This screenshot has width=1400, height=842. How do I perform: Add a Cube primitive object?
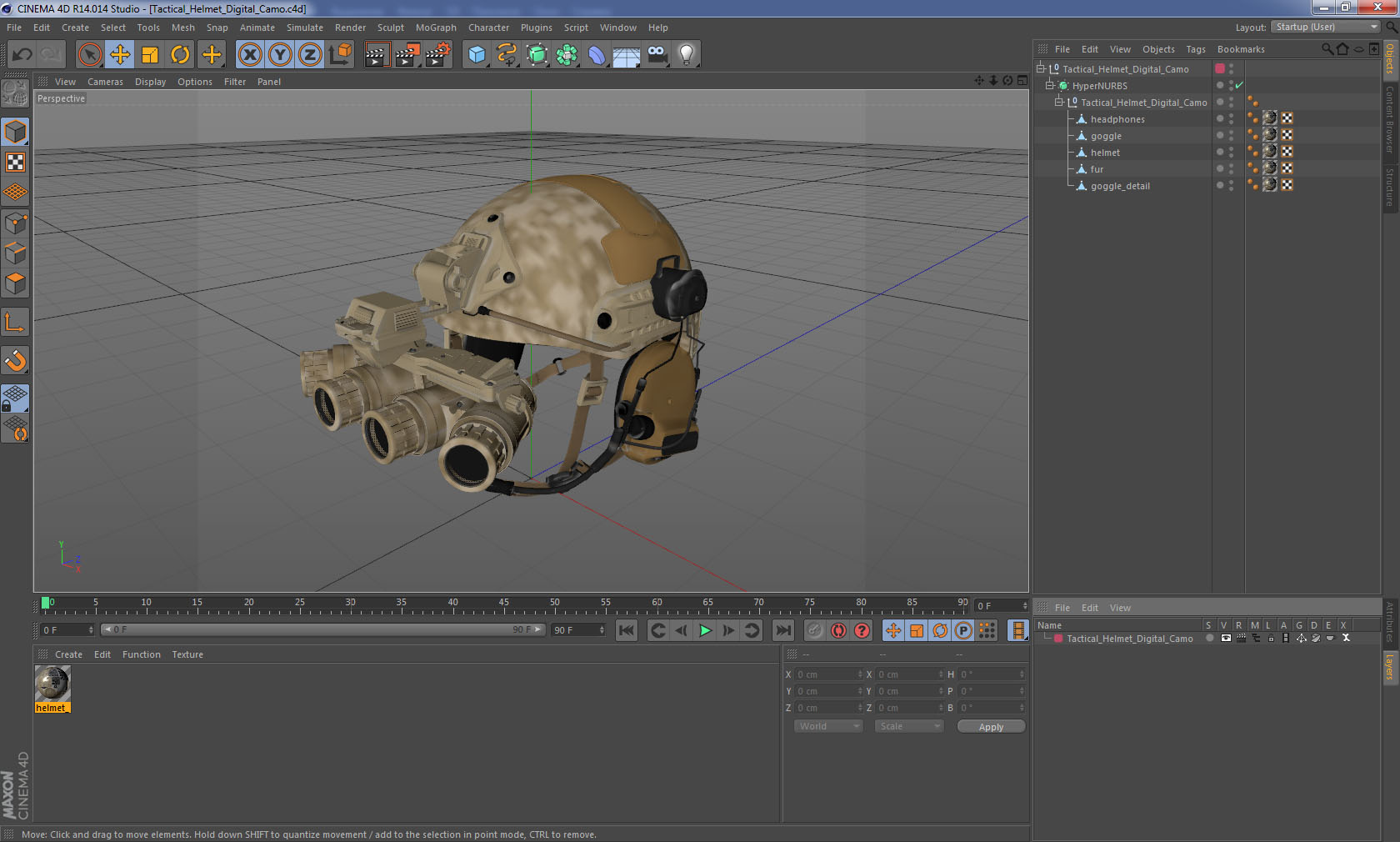click(477, 55)
